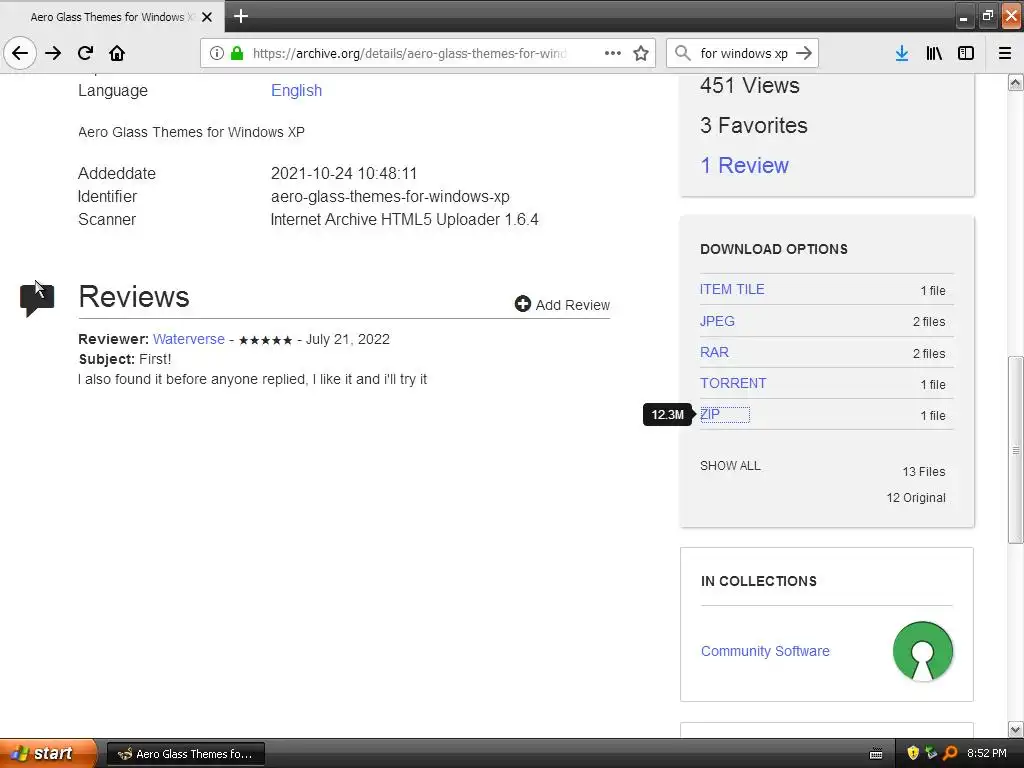The image size is (1024, 768).
Task: Click the DOWNLOAD OPTIONS heading
Action: click(x=774, y=249)
